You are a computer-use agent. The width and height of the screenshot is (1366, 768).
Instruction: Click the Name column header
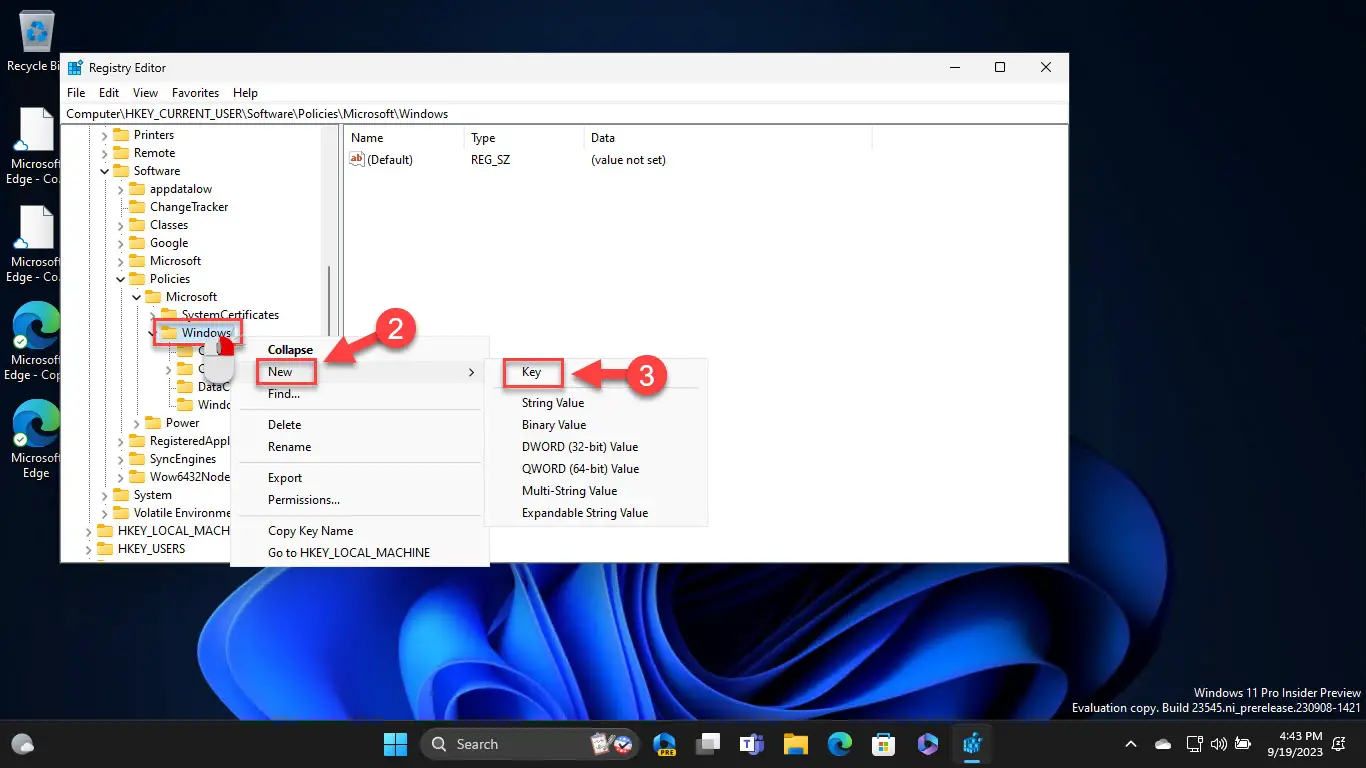click(405, 138)
